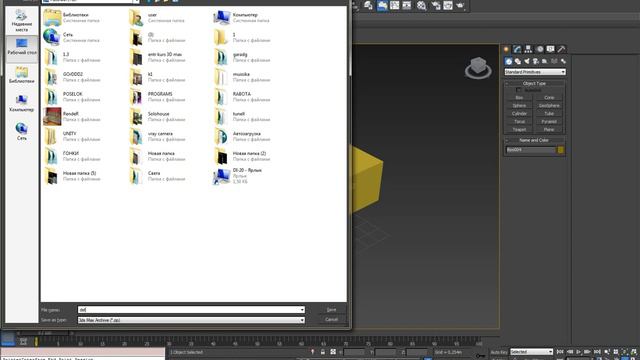Switch to the Motion panel tab
Image resolution: width=640 pixels, height=360 pixels.
coord(540,49)
